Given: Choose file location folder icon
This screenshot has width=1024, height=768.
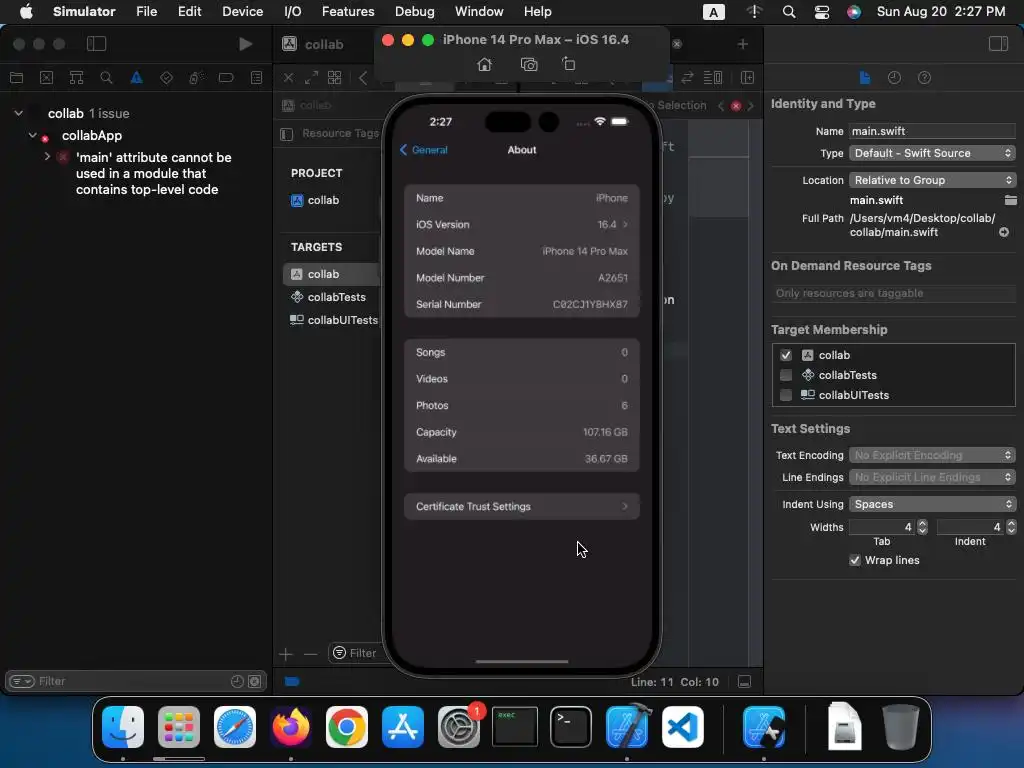Looking at the screenshot, I should point(1010,200).
